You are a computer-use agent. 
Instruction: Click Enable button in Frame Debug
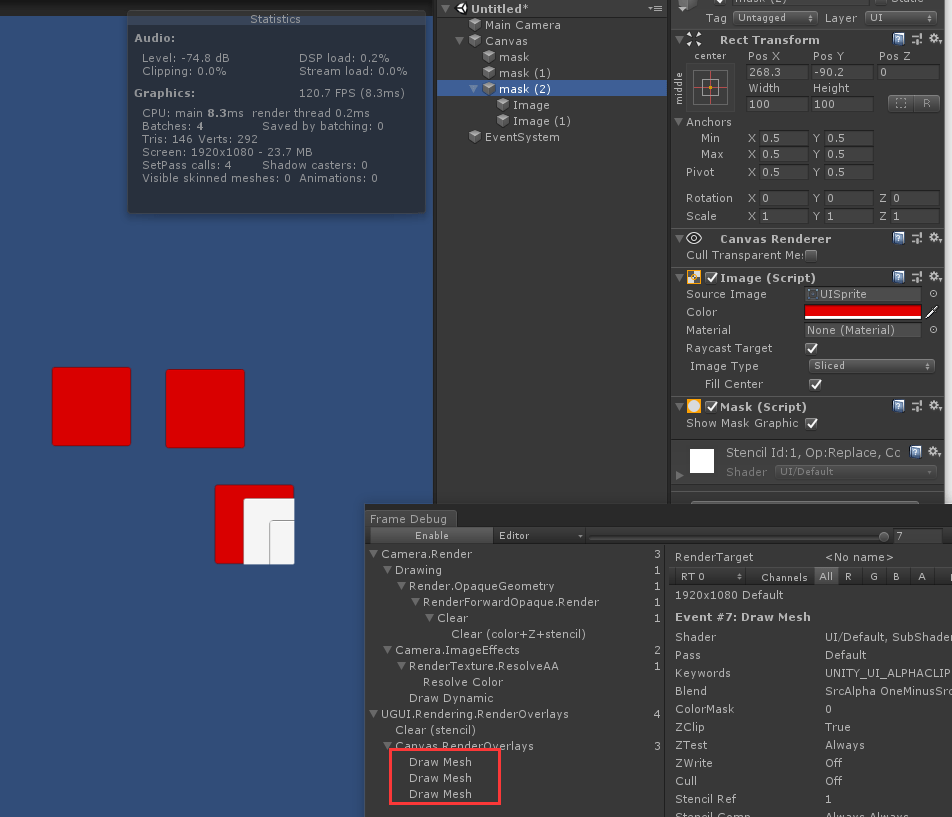pos(432,535)
